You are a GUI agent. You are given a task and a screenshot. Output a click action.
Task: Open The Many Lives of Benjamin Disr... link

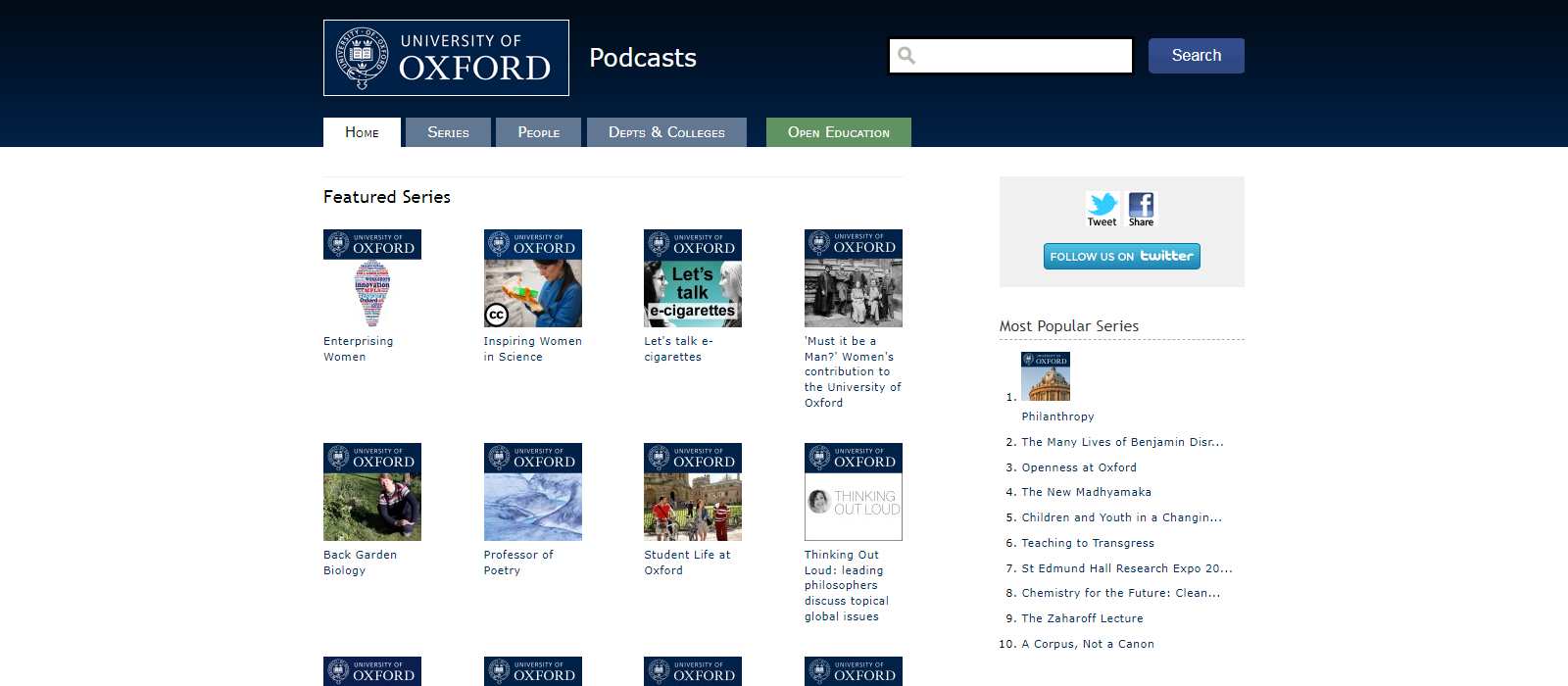click(x=1122, y=442)
